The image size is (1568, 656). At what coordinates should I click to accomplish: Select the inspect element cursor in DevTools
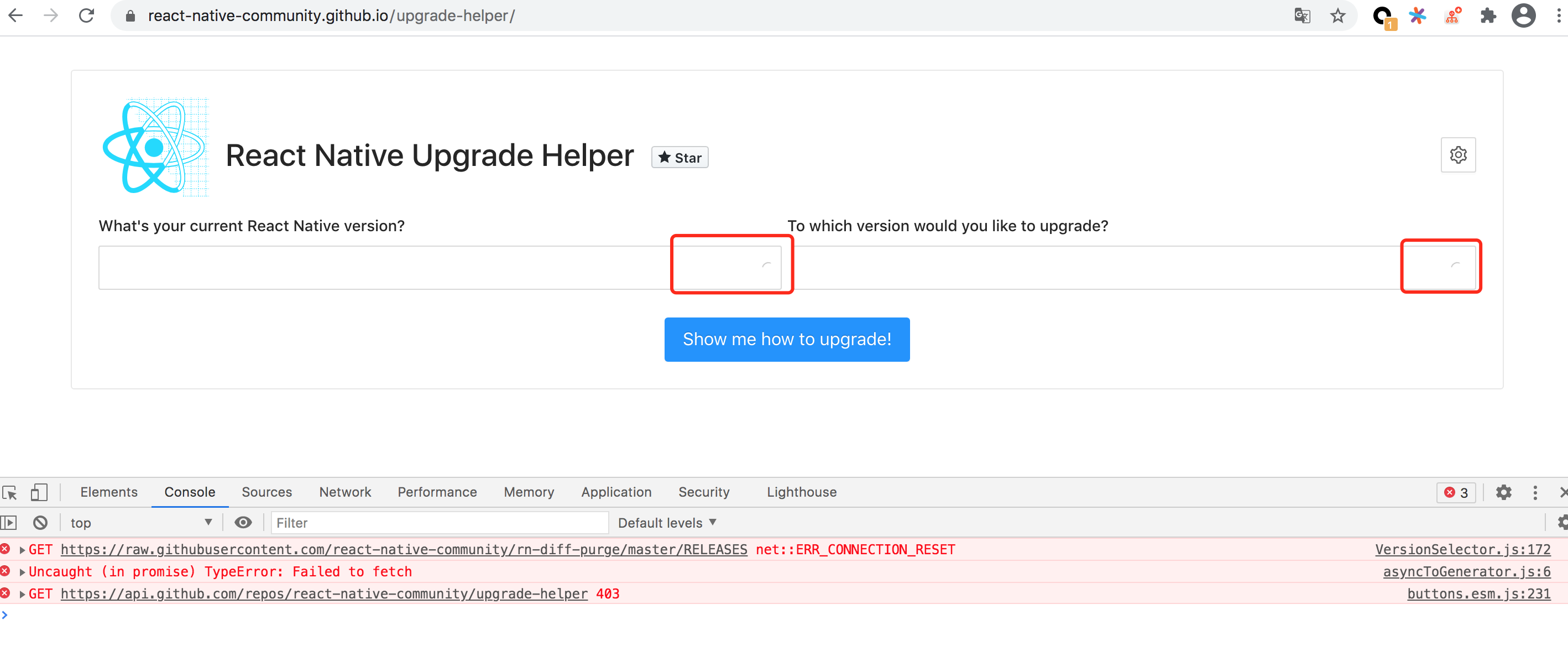click(x=10, y=492)
